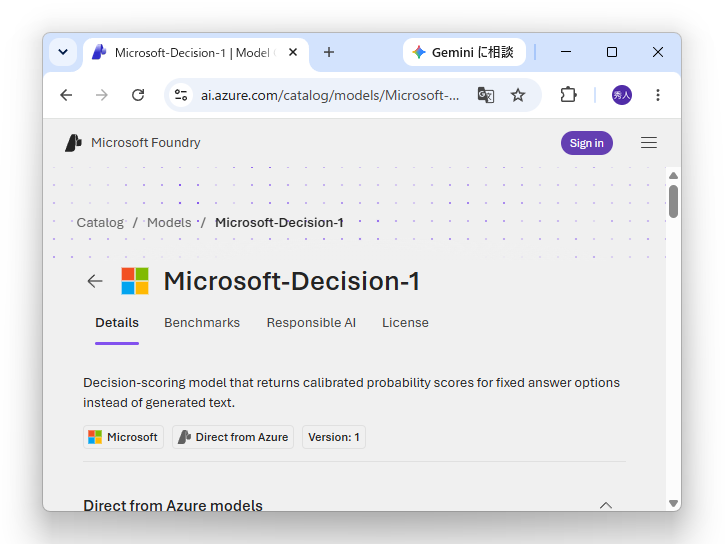Open the extensions puzzle icon
This screenshot has height=544, width=725.
568,95
